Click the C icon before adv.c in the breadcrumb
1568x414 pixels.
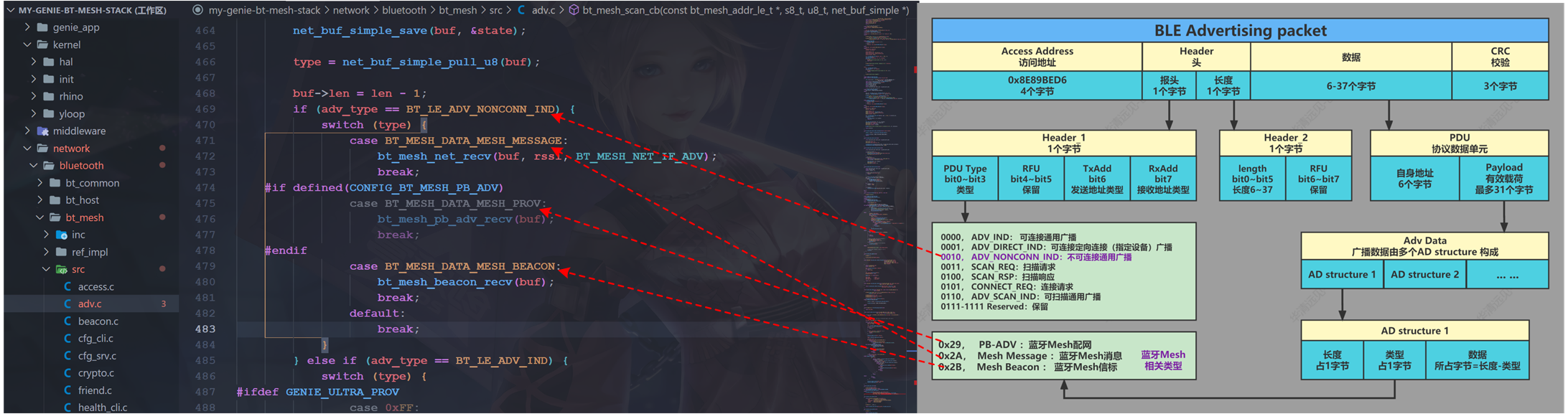[521, 10]
